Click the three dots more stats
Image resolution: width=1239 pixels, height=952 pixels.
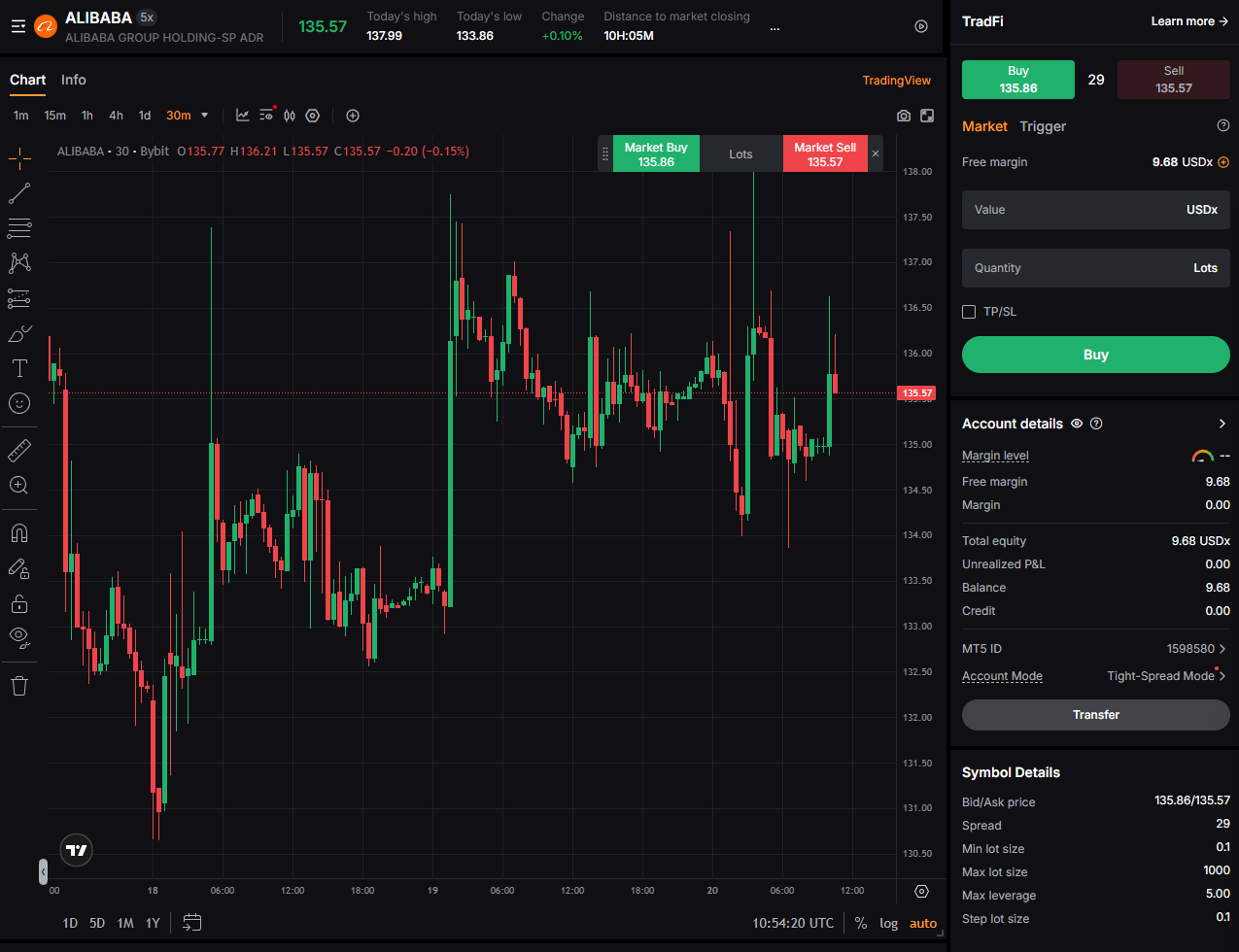coord(774,29)
